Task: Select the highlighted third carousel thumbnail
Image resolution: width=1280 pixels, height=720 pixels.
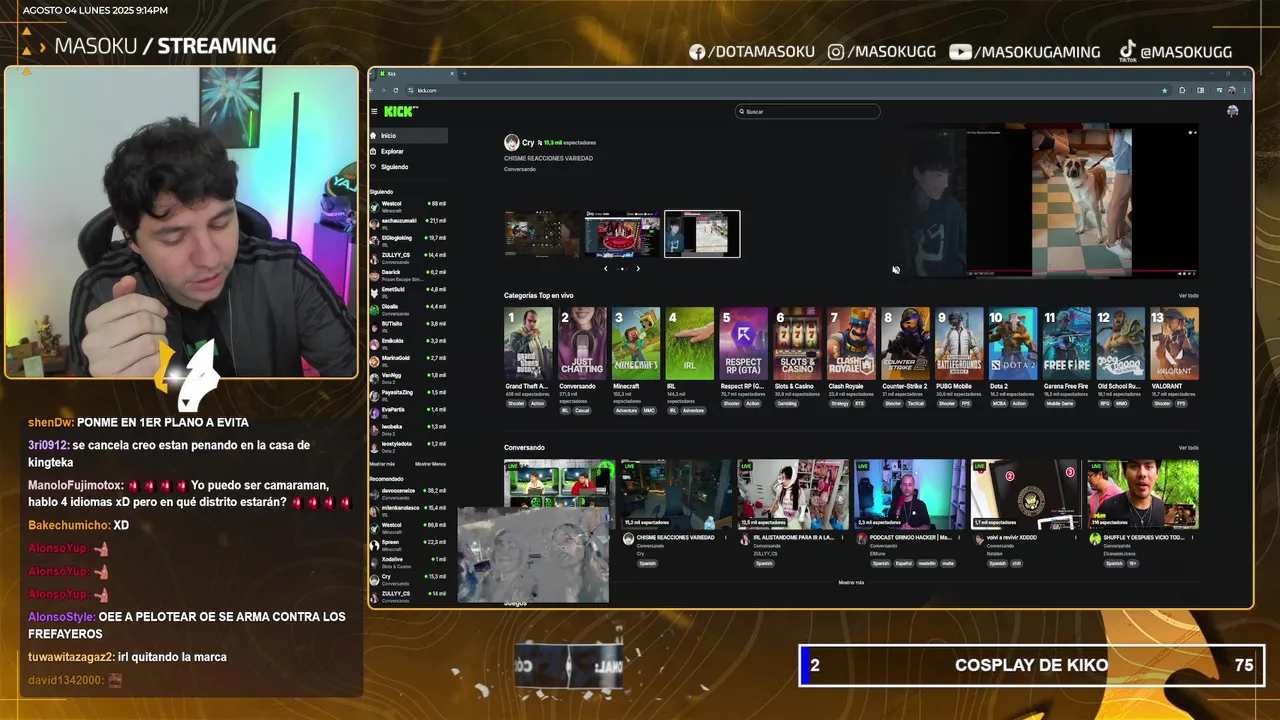Action: [x=702, y=233]
